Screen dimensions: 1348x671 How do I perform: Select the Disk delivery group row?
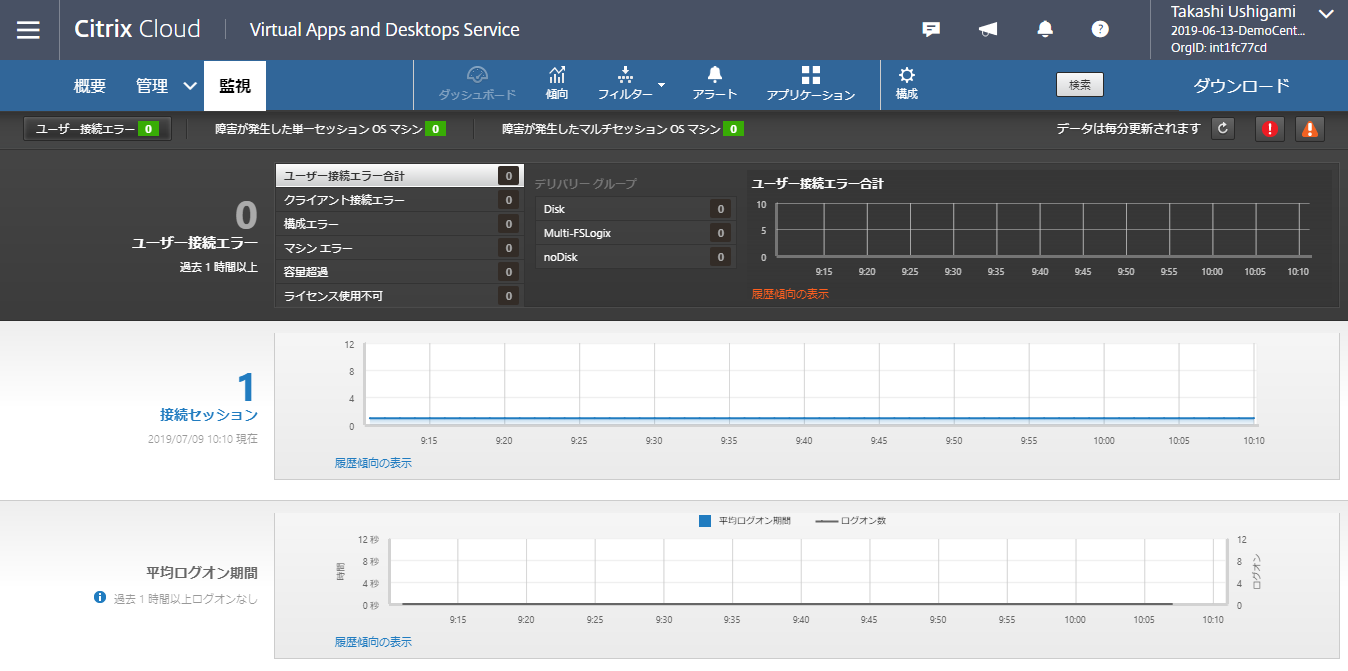[x=634, y=209]
